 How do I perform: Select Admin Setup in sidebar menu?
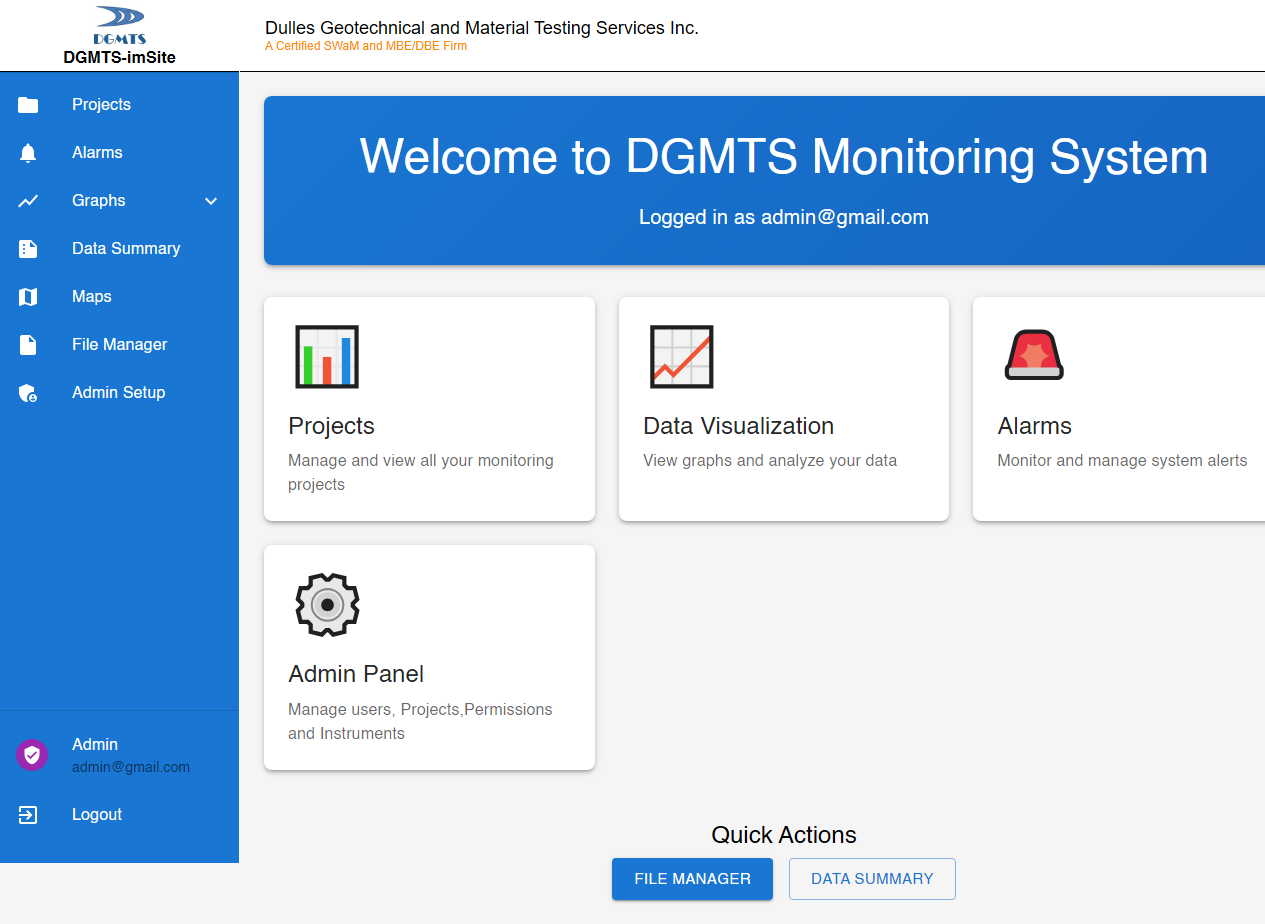point(118,393)
